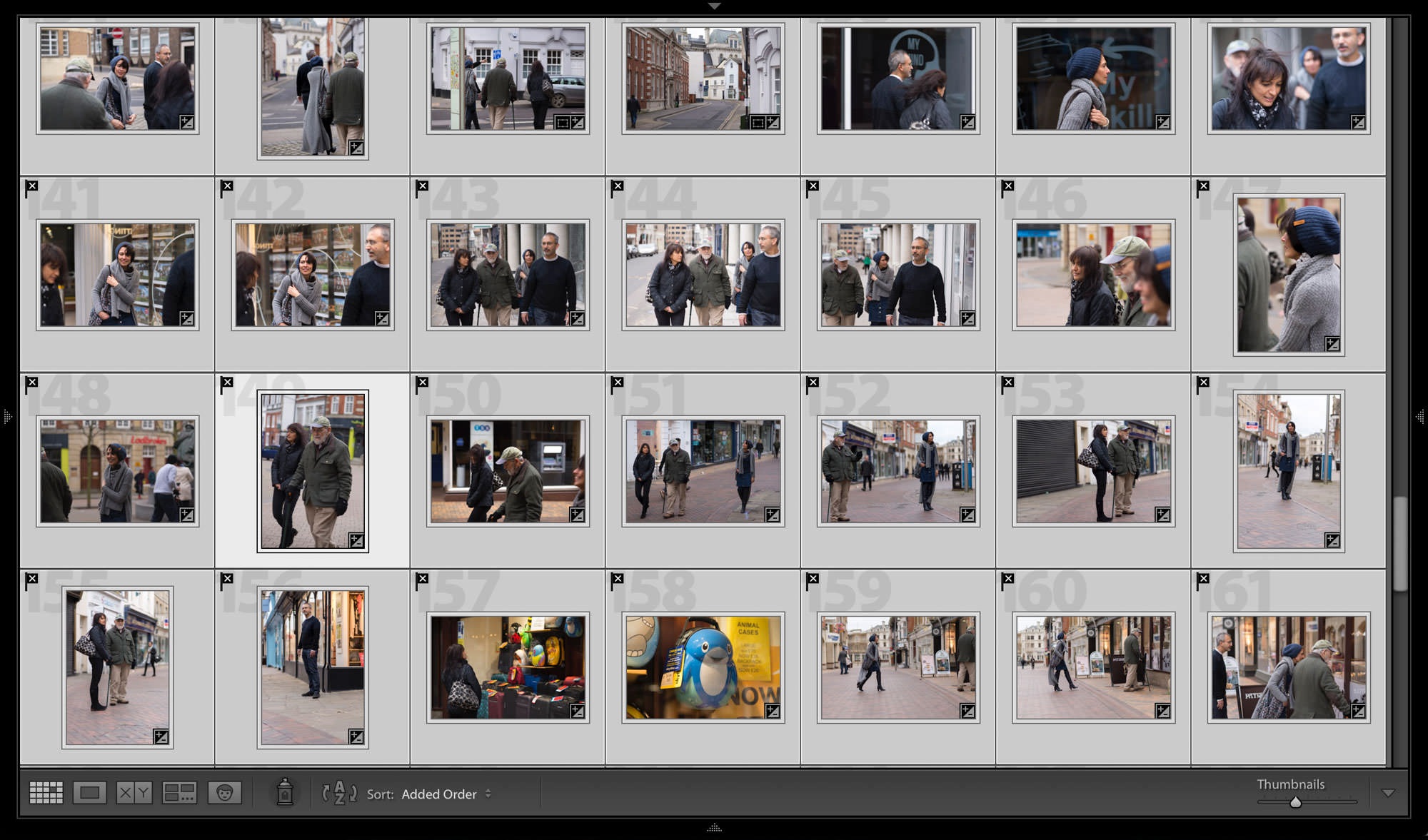1428x840 pixels.
Task: Open People view using the face icon
Action: click(x=225, y=792)
